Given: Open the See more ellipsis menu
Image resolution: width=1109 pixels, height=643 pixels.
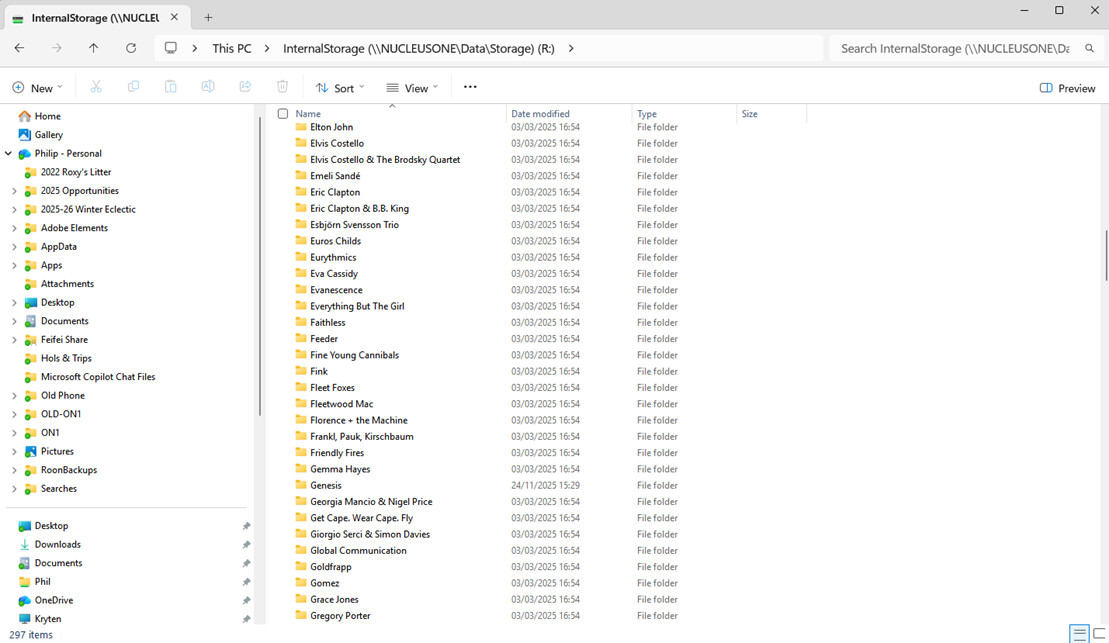Looking at the screenshot, I should 470,88.
